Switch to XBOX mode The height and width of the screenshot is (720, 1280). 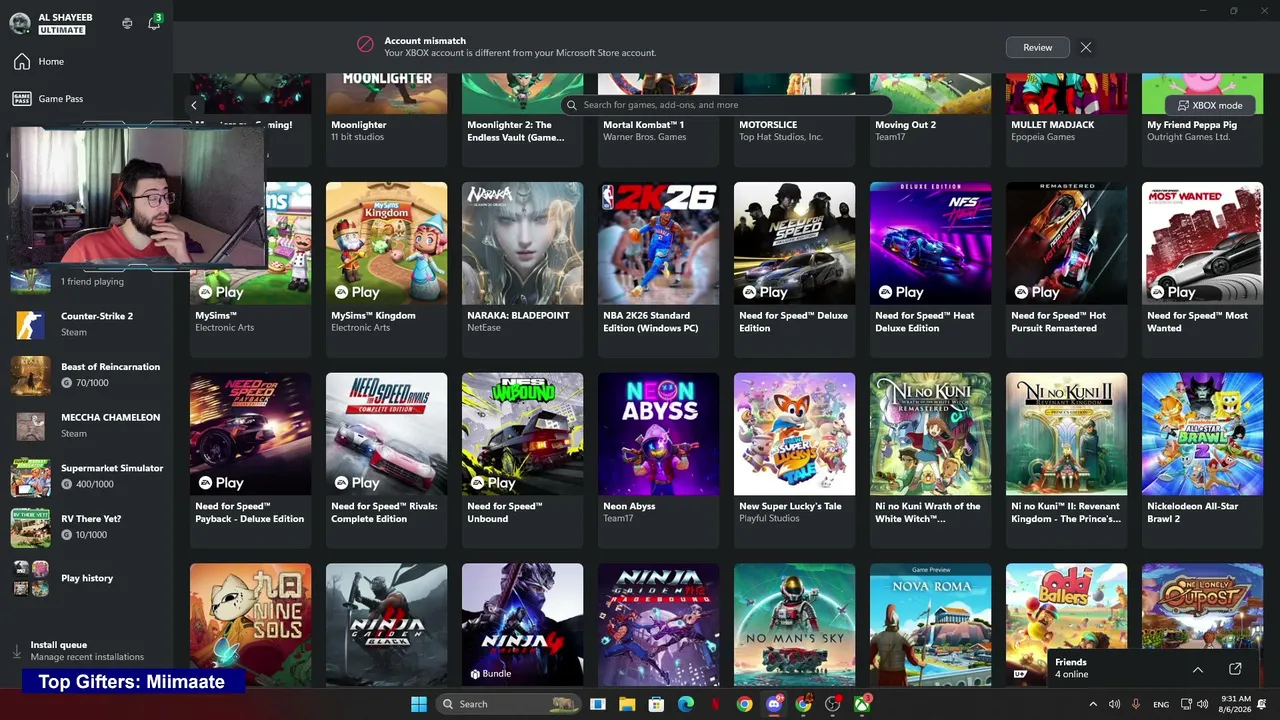click(1210, 105)
